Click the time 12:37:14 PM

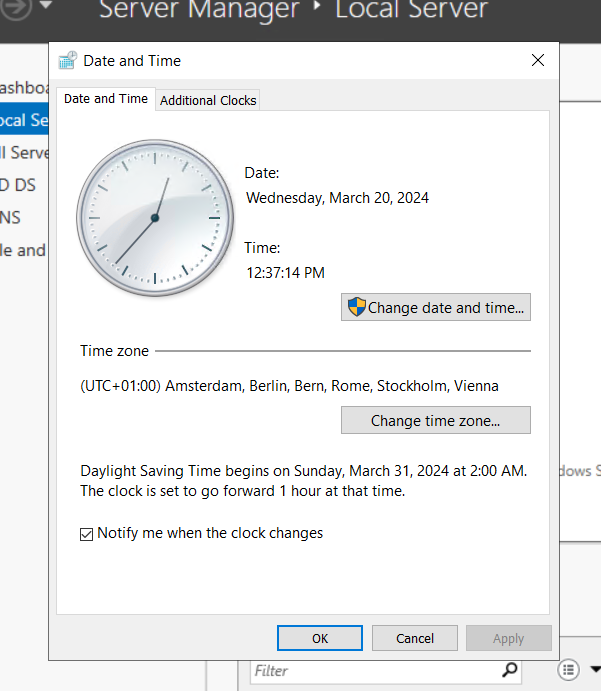pyautogui.click(x=285, y=273)
